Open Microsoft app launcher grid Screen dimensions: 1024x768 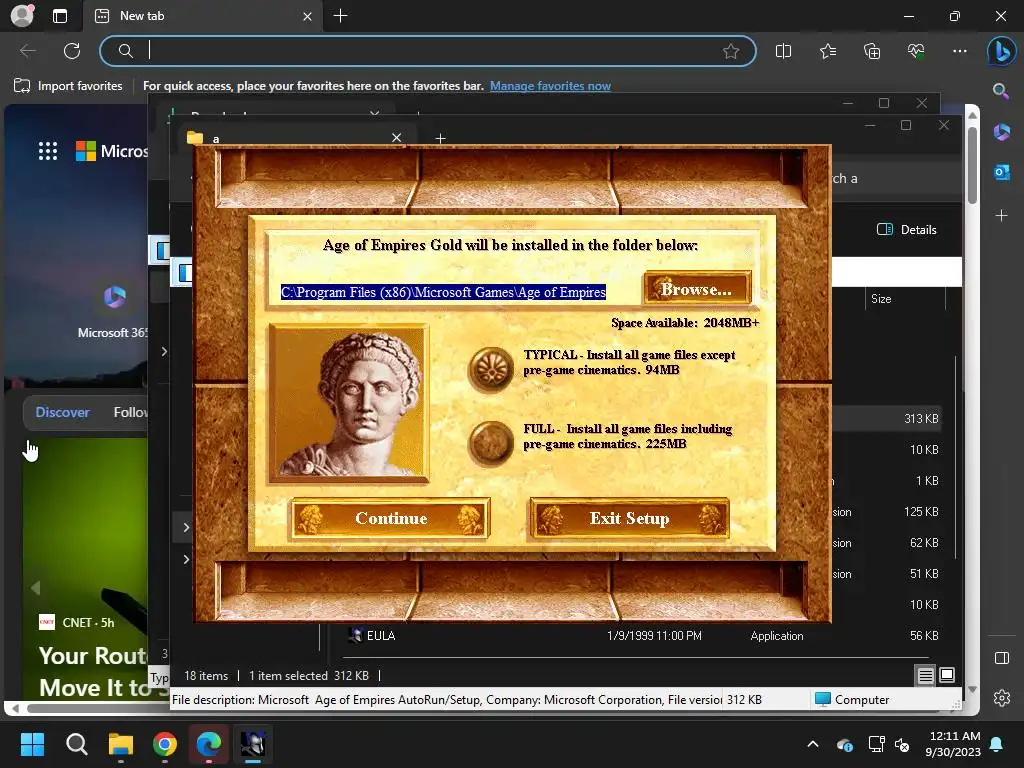pyautogui.click(x=48, y=151)
